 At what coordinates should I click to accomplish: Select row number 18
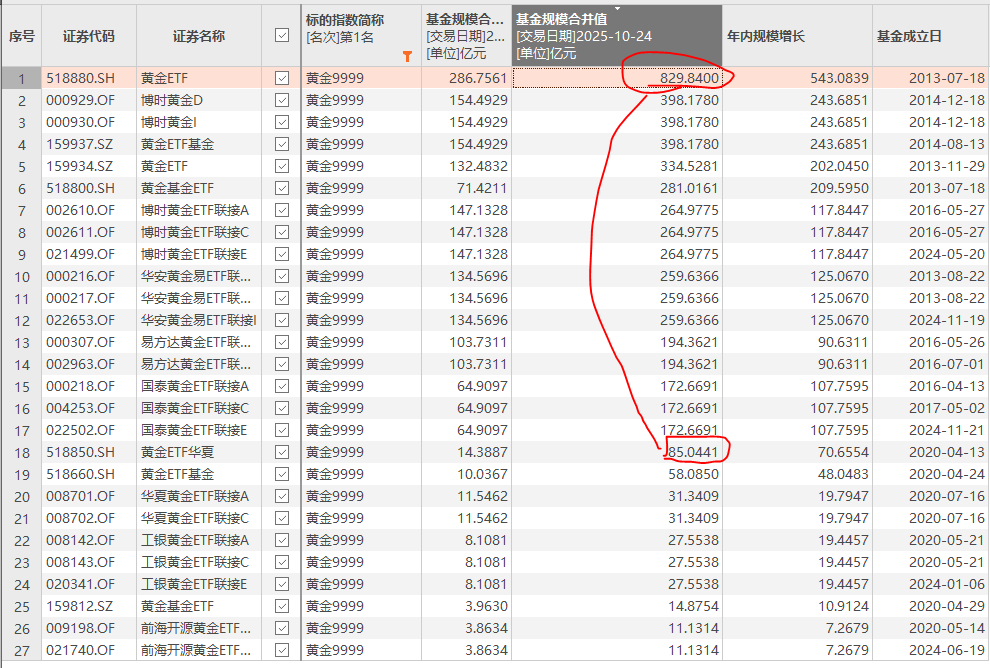point(21,453)
